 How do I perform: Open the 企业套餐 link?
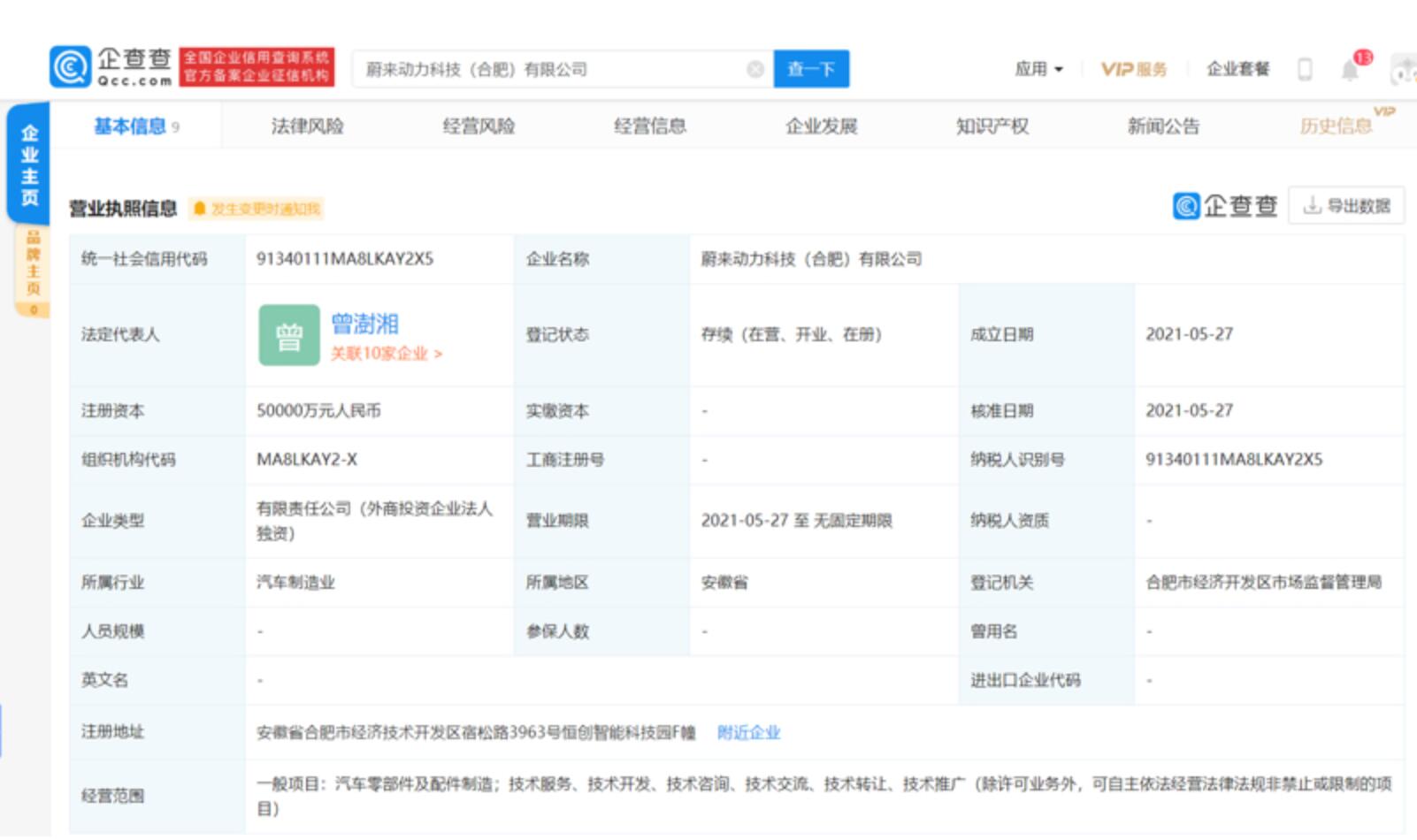pyautogui.click(x=1237, y=69)
